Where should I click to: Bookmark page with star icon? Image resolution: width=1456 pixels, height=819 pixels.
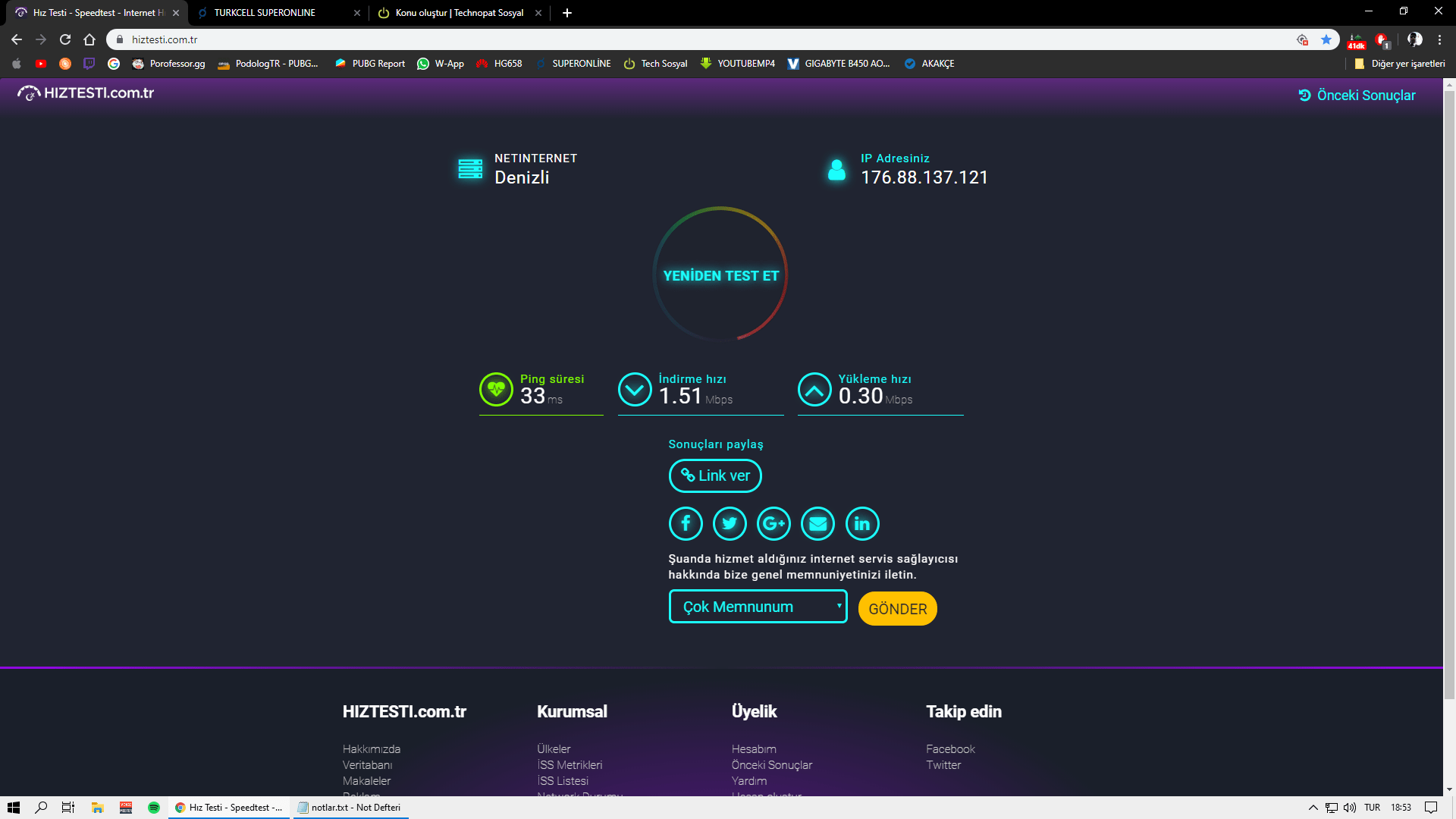(x=1326, y=39)
